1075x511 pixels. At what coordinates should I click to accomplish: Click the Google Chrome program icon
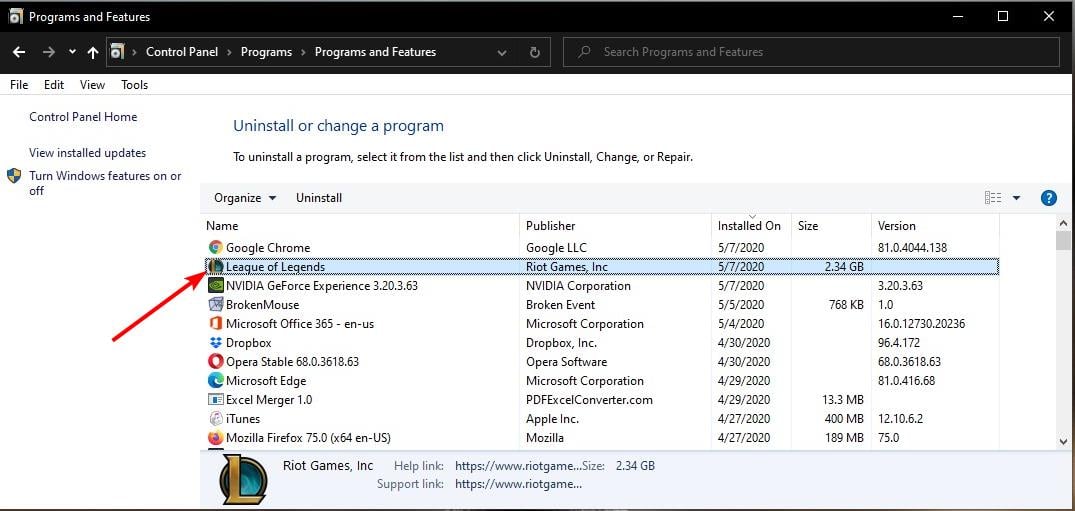(x=215, y=248)
